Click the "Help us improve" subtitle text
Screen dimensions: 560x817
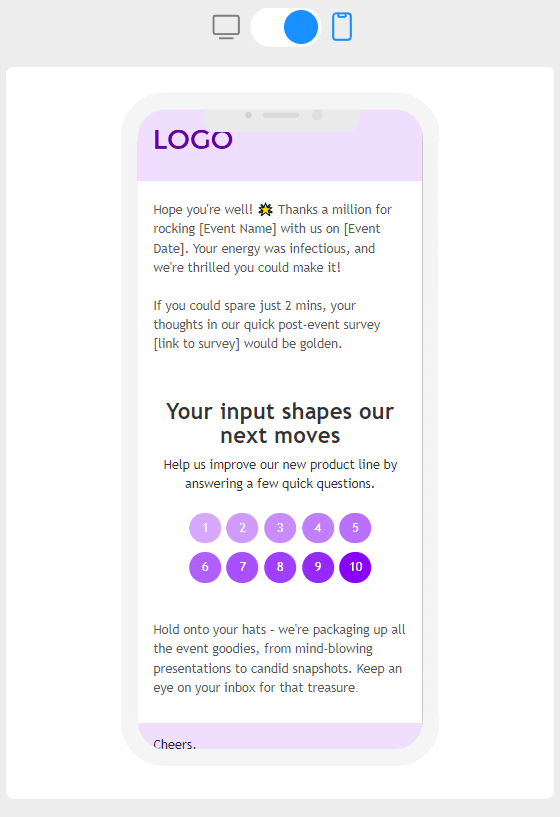pos(280,474)
